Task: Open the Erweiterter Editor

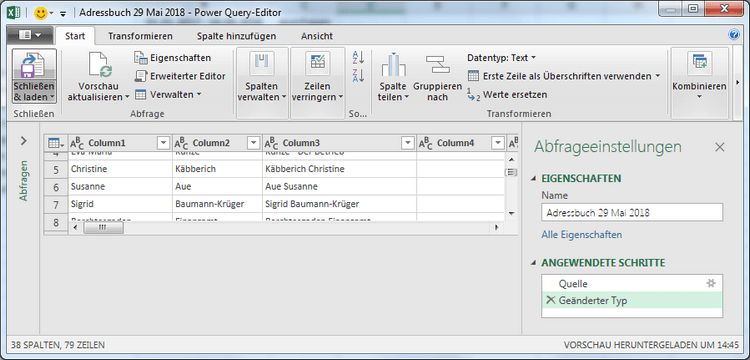Action: (x=180, y=76)
